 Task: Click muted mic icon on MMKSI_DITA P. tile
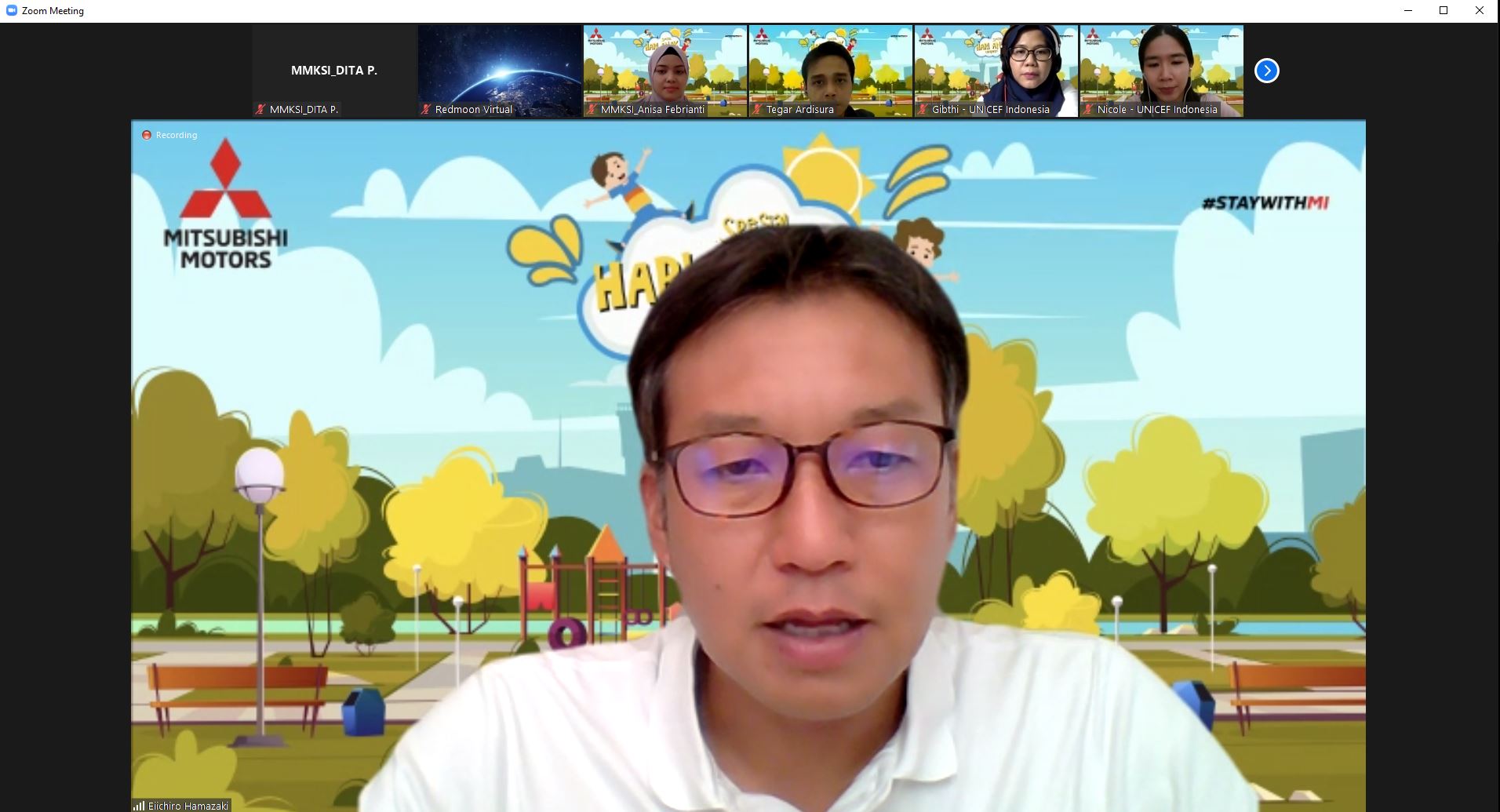pyautogui.click(x=260, y=110)
